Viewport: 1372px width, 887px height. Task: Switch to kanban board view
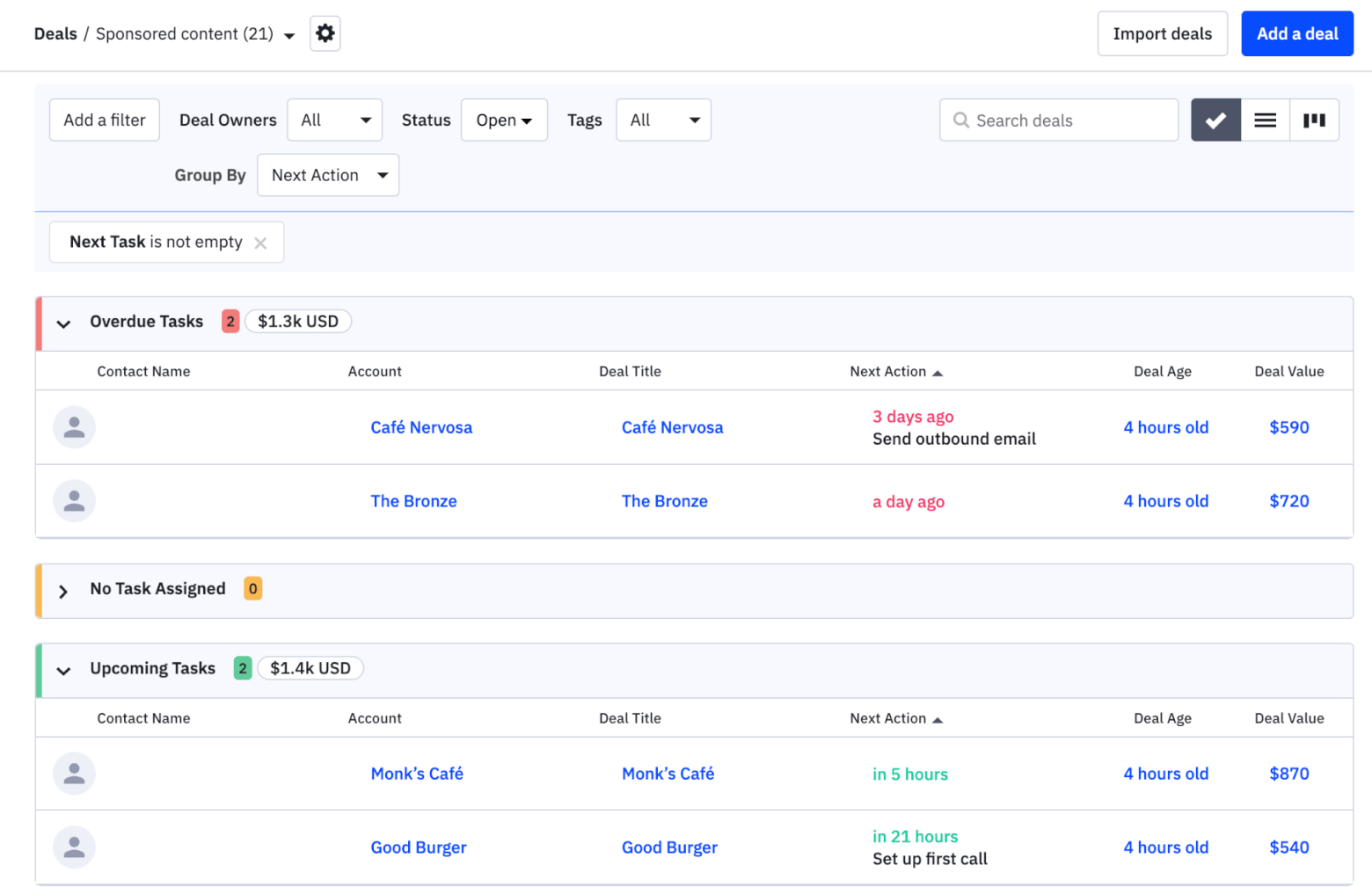pyautogui.click(x=1314, y=120)
